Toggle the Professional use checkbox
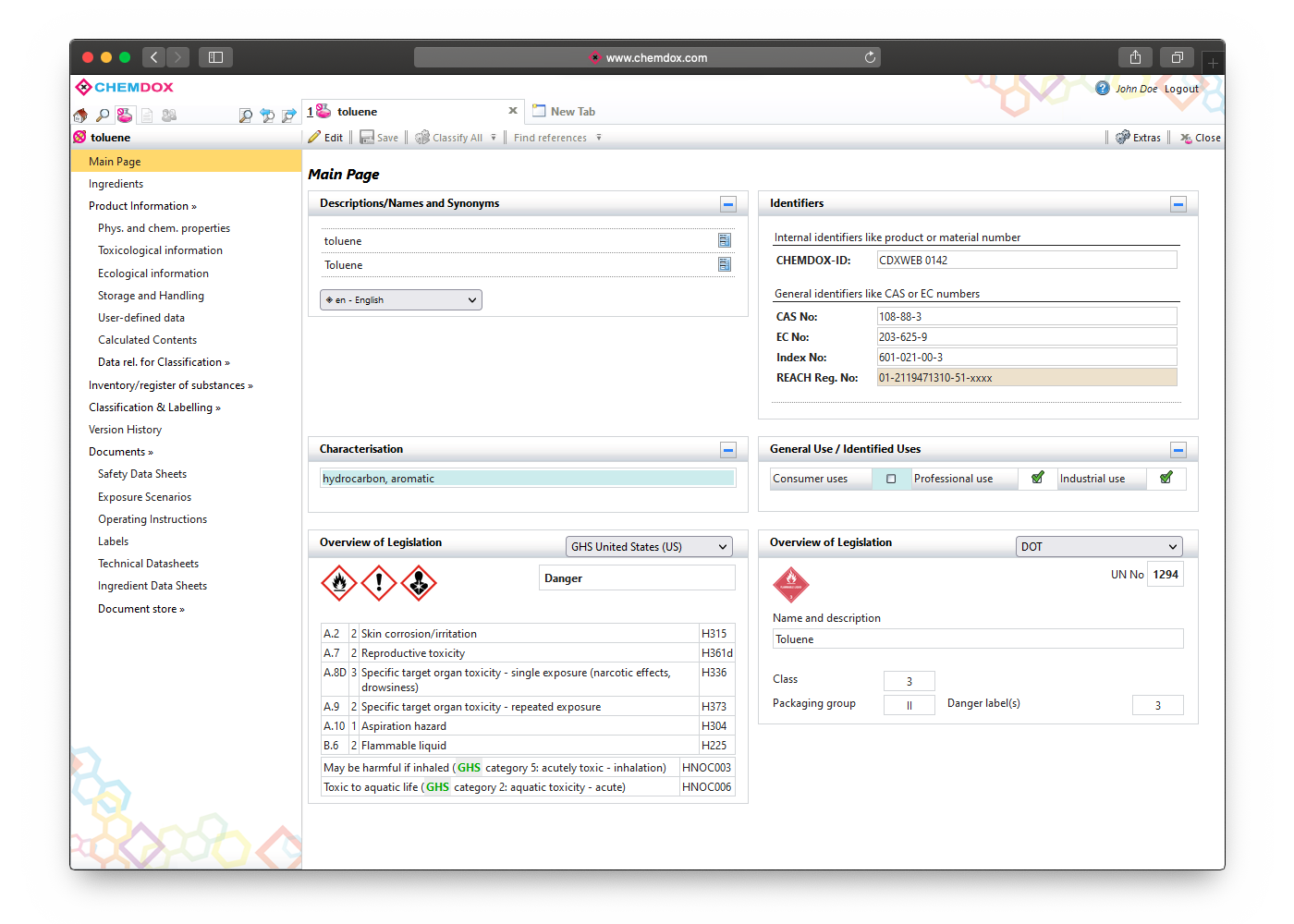This screenshot has height=924, width=1294. pos(1038,478)
